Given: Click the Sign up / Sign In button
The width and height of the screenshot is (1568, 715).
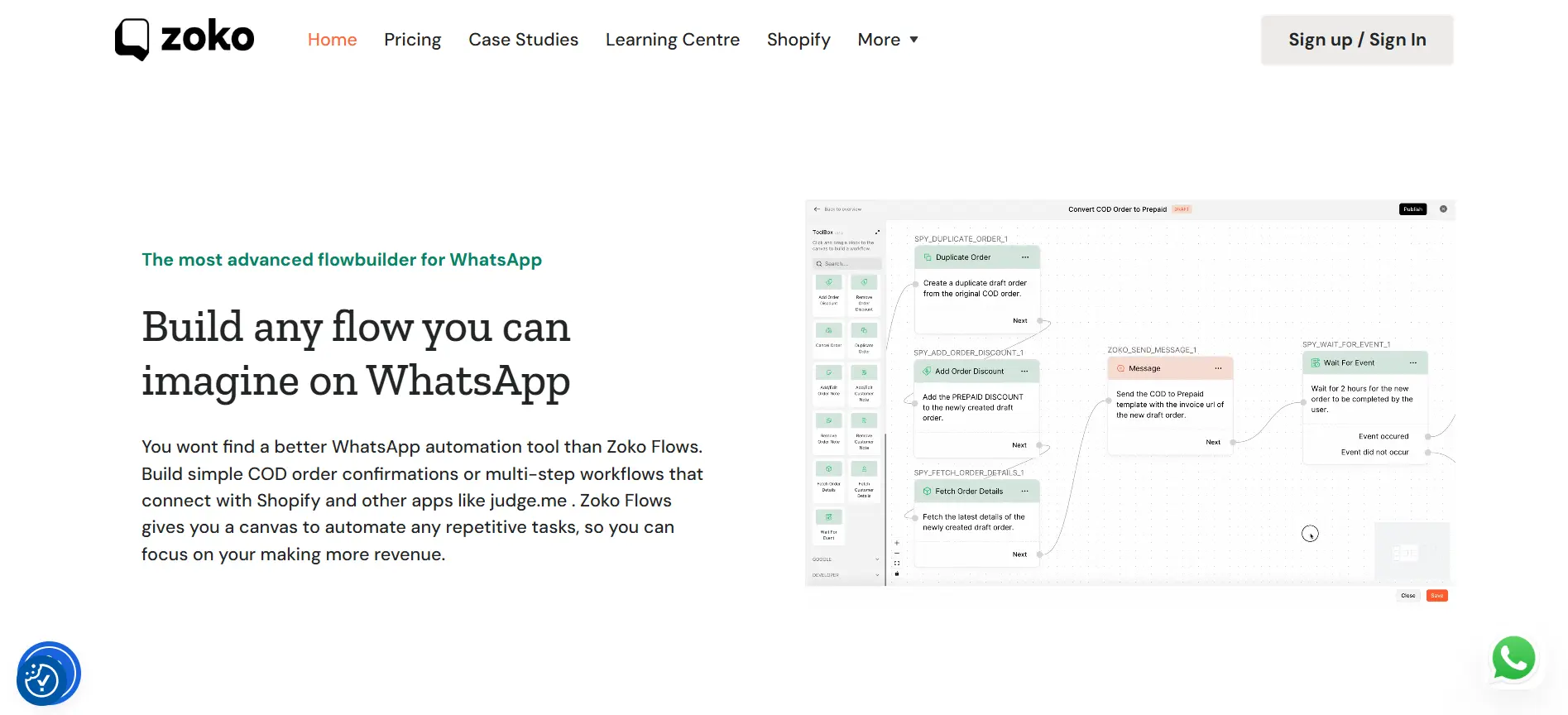Looking at the screenshot, I should (1356, 40).
